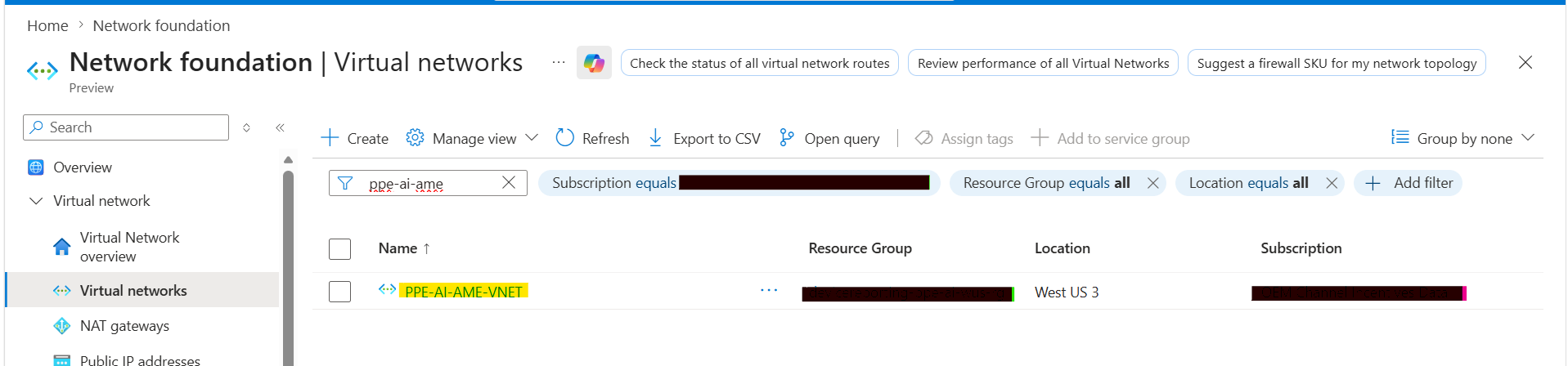Click the Public IP addresses icon
The image size is (1568, 366).
pos(61,360)
